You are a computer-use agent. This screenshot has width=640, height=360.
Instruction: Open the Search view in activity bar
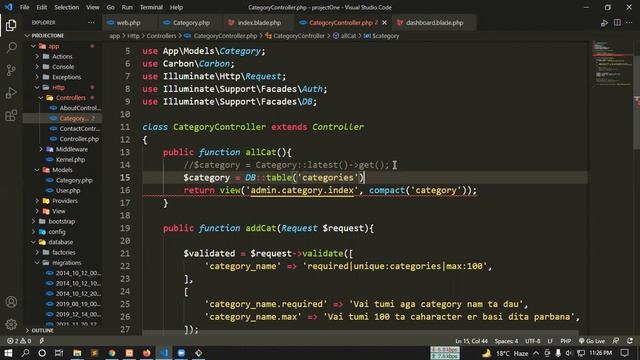(11, 48)
